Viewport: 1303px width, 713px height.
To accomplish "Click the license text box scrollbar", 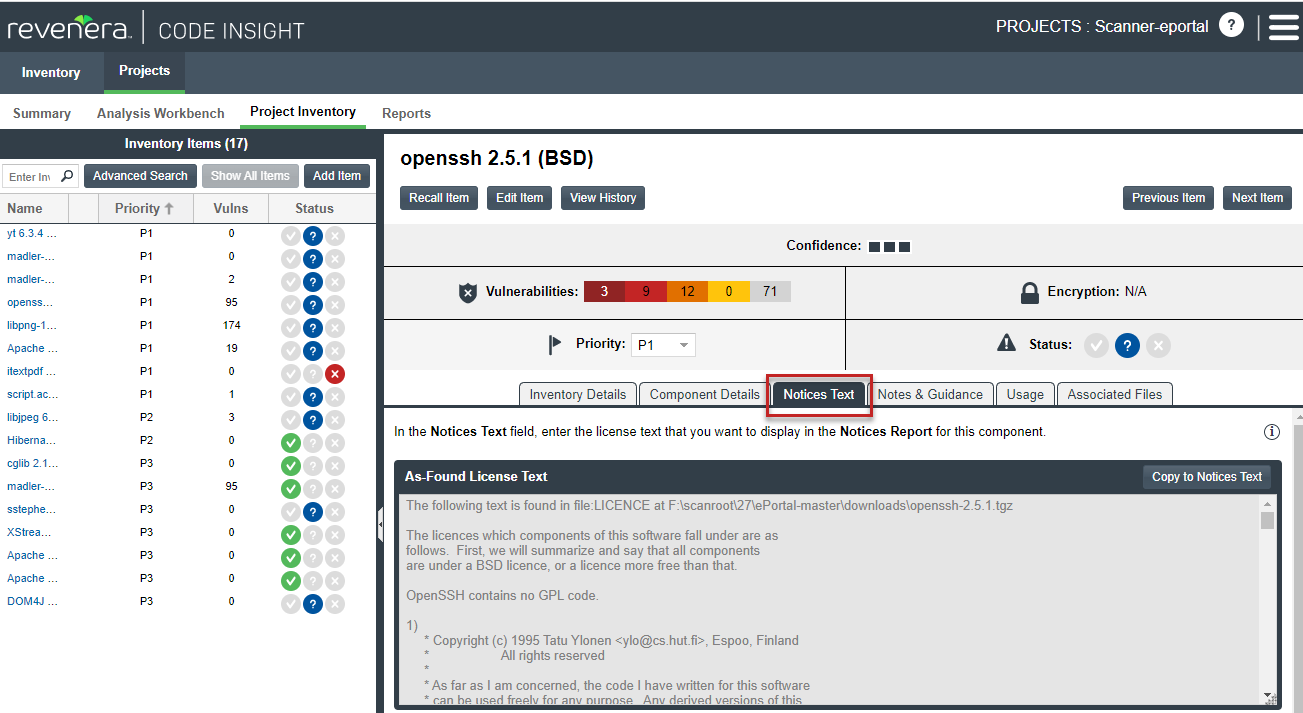I will click(1268, 600).
